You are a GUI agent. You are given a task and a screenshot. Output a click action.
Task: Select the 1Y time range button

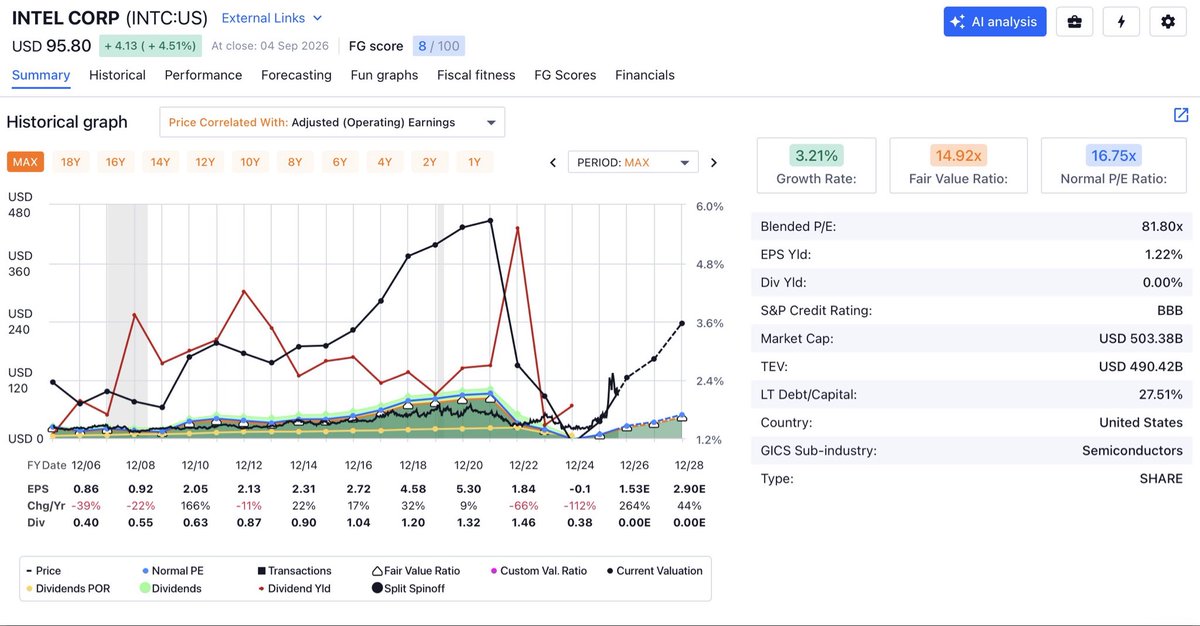(x=474, y=162)
